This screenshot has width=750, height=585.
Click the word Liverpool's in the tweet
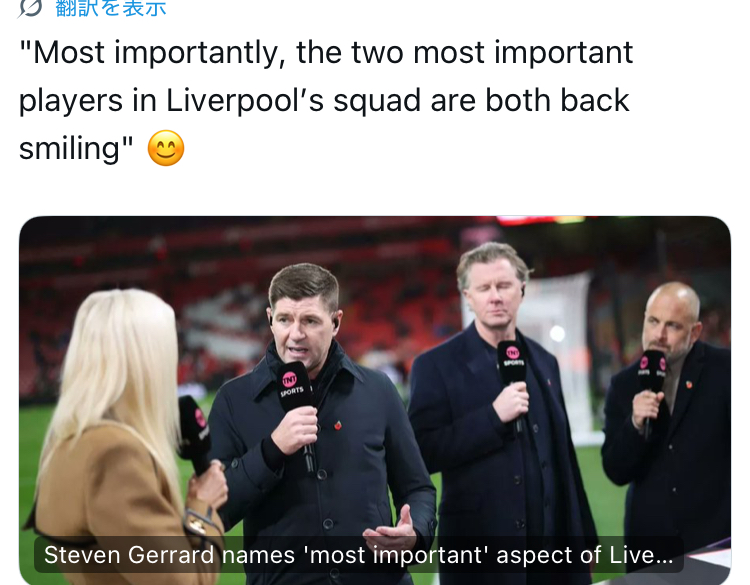(245, 101)
